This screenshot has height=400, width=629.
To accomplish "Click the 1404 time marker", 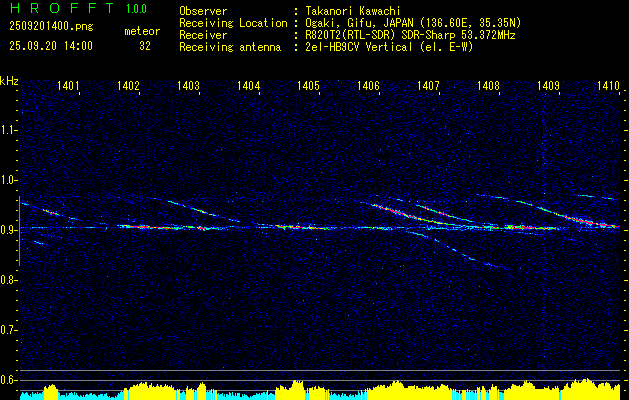I will (x=248, y=85).
